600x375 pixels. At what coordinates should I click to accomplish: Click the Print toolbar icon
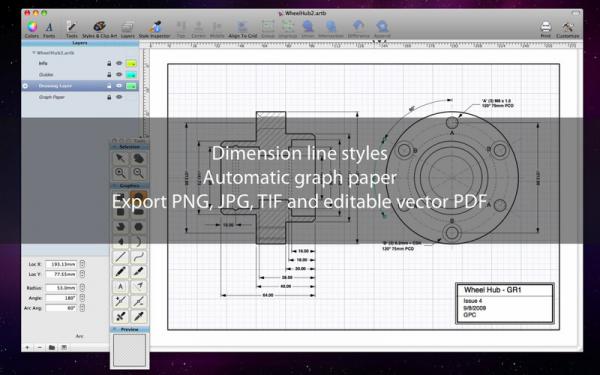(545, 29)
